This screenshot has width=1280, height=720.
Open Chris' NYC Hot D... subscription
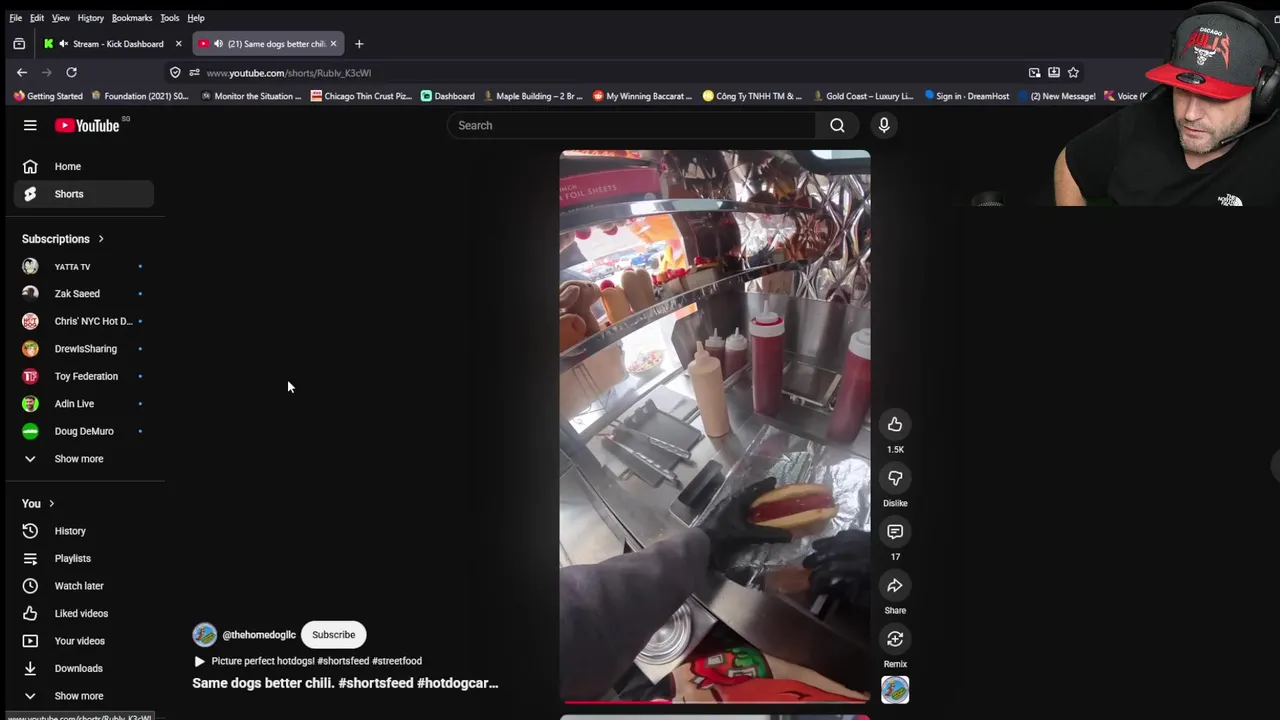click(84, 321)
